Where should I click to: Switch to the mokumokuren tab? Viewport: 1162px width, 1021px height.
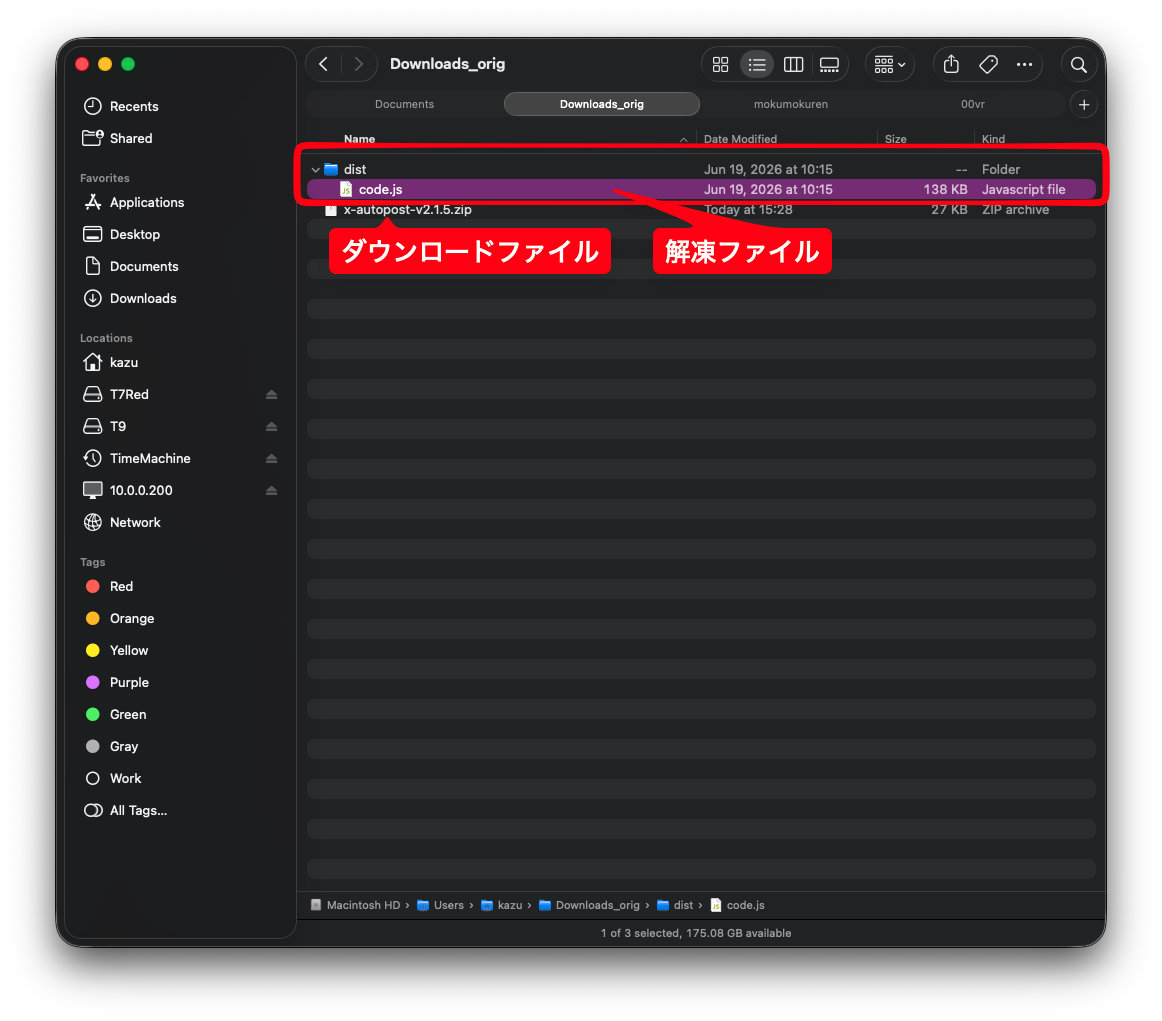click(791, 104)
